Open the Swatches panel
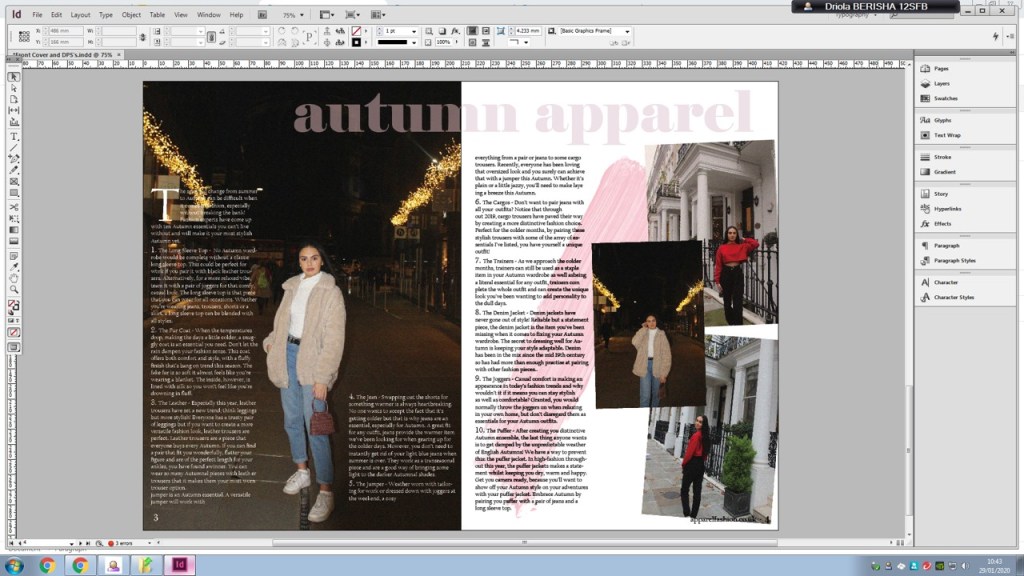 pos(945,98)
